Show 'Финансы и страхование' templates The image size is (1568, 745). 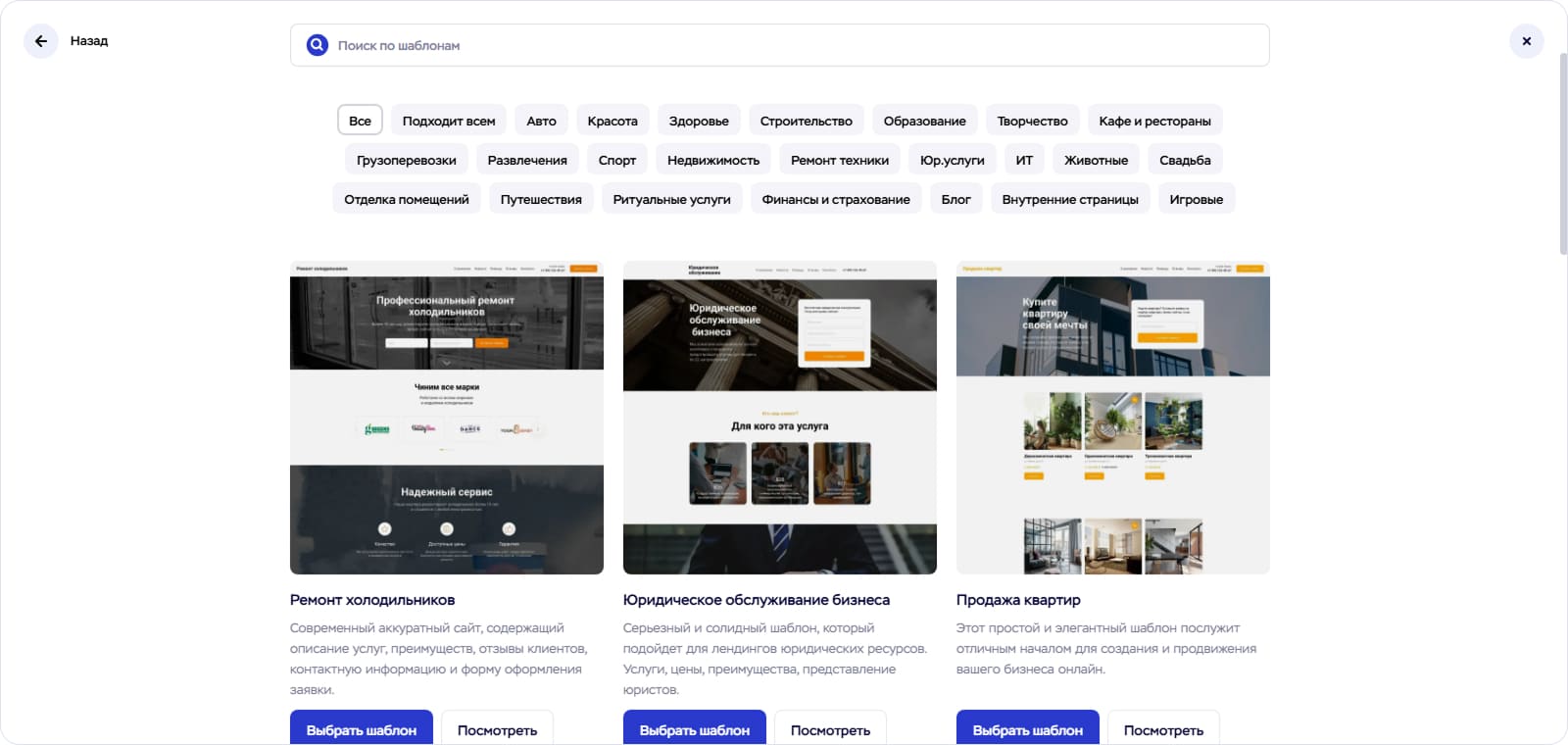[836, 199]
